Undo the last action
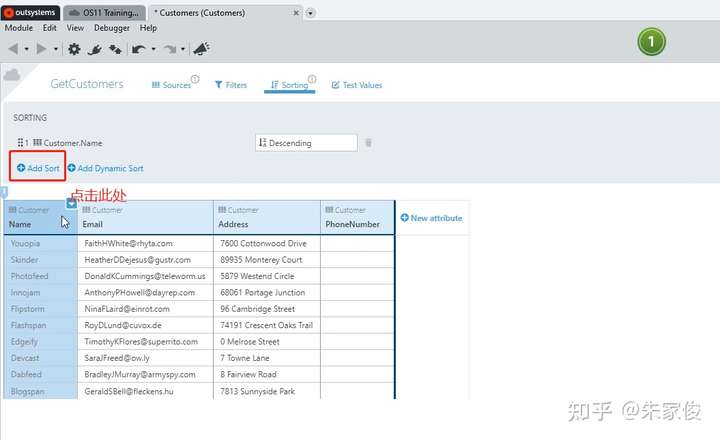720x440 pixels. pos(138,49)
